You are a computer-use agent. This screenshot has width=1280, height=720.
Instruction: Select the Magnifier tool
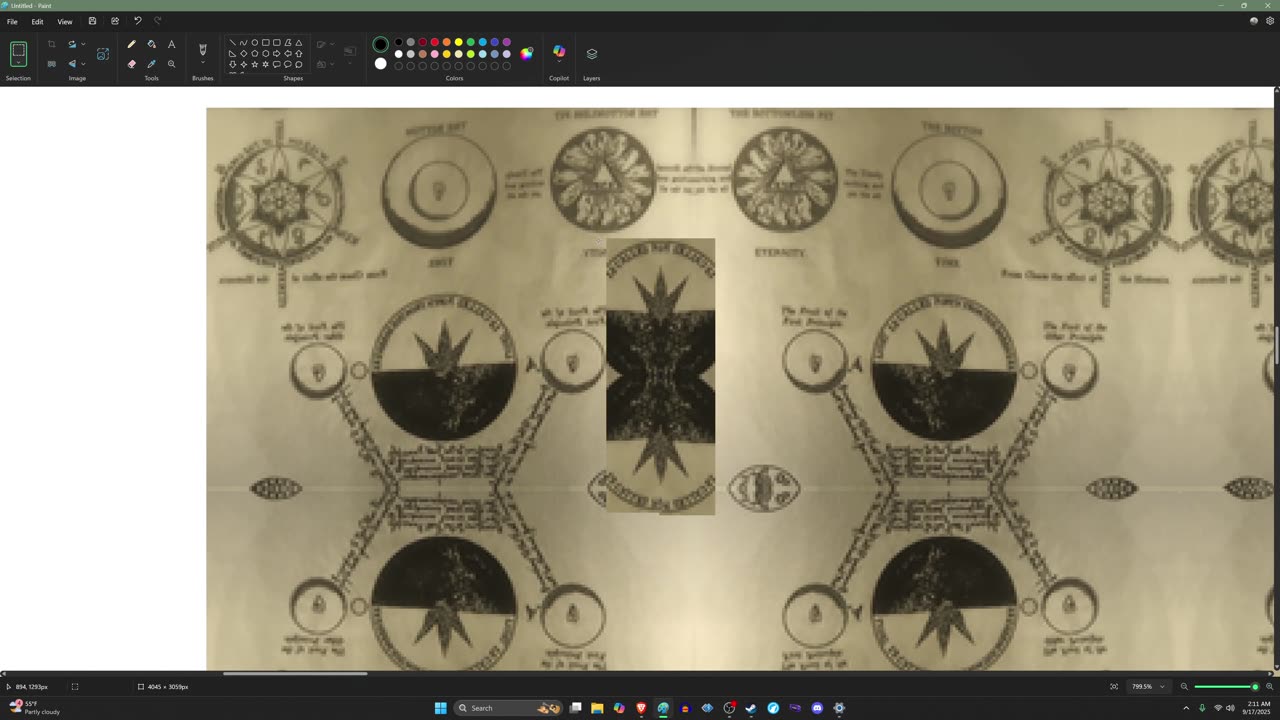pyautogui.click(x=171, y=64)
